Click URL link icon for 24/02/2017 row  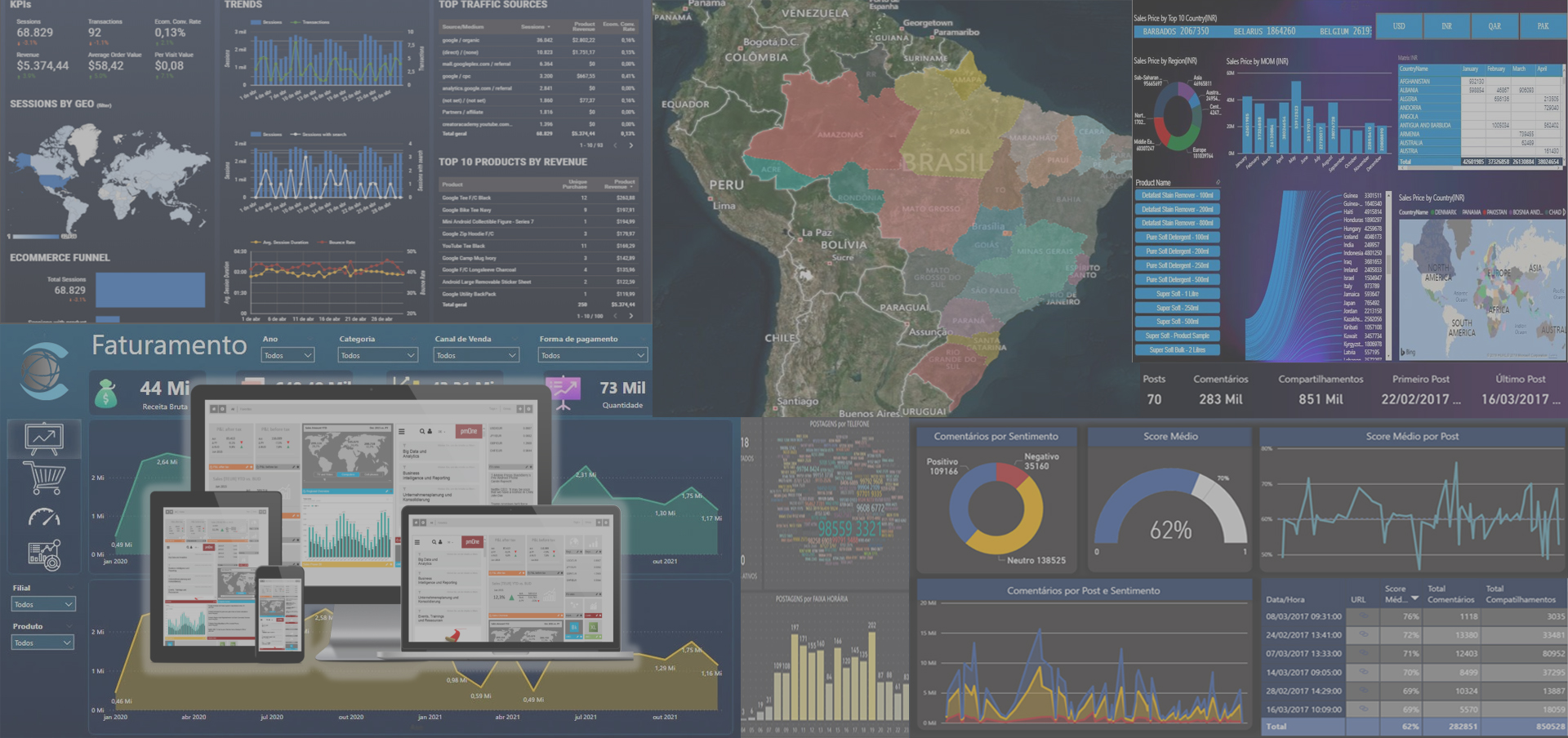tap(1363, 634)
